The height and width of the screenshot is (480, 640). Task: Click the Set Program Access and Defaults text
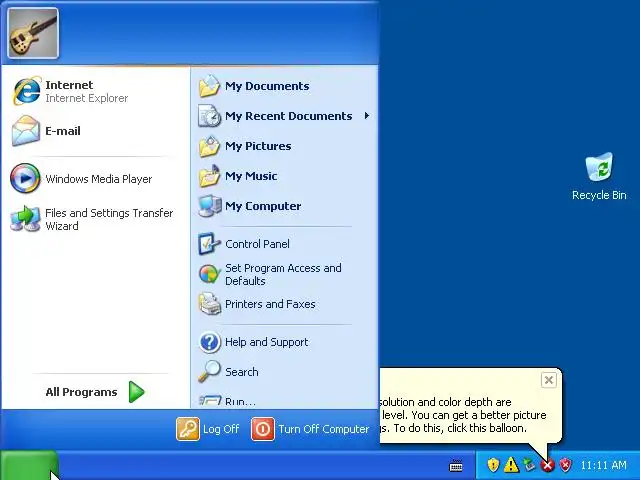283,274
